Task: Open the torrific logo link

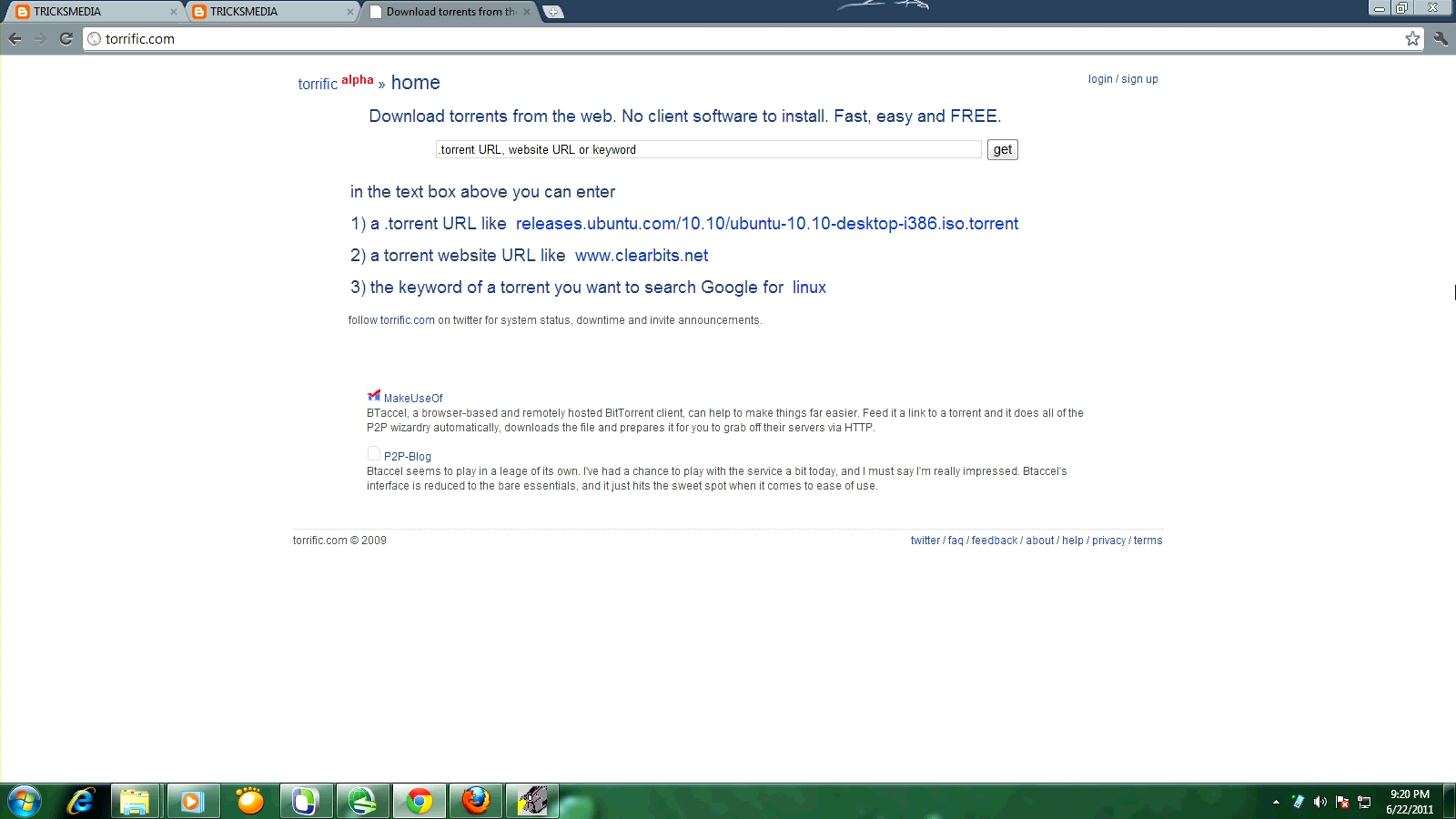Action: [x=318, y=84]
